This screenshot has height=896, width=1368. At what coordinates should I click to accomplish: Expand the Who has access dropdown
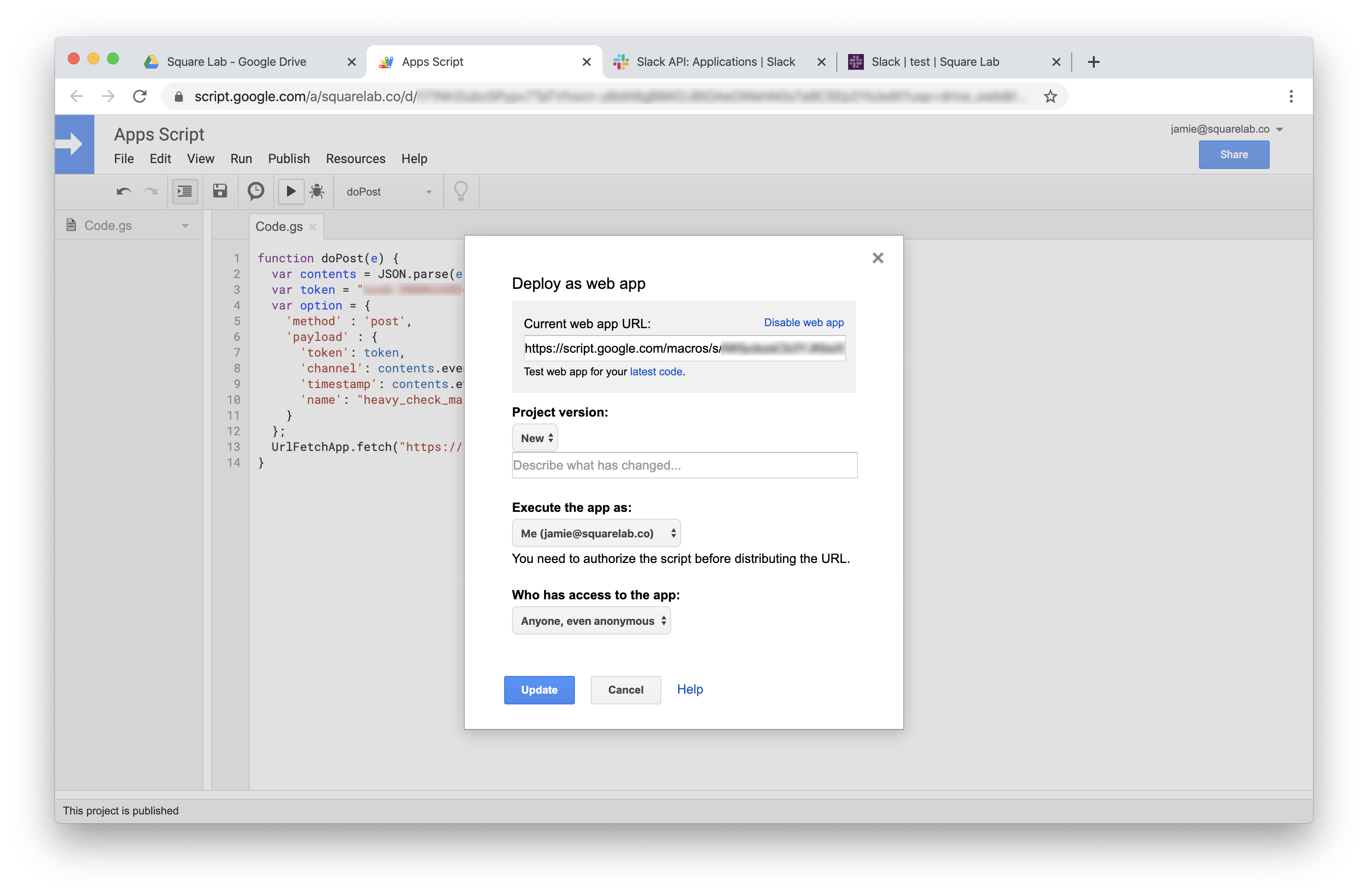point(590,620)
